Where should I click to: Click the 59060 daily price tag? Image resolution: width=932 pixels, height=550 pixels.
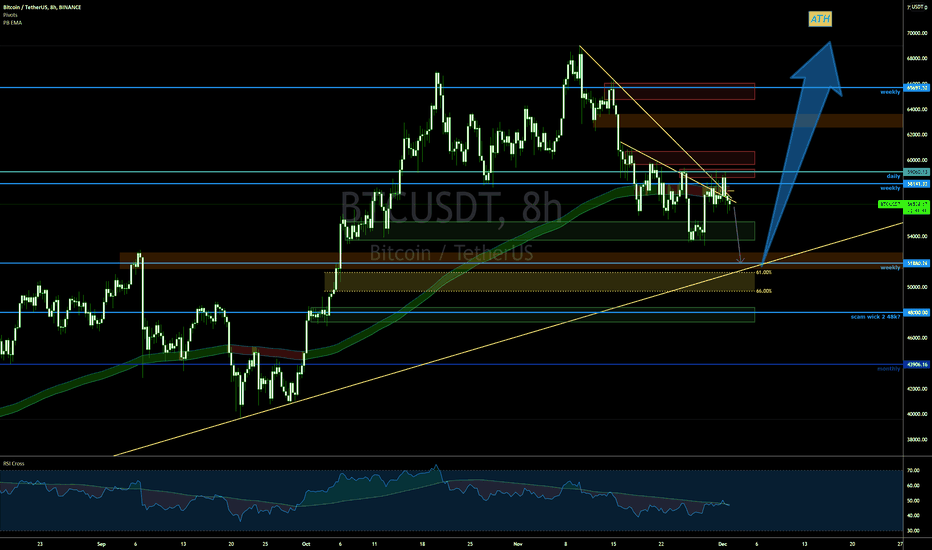[x=917, y=172]
